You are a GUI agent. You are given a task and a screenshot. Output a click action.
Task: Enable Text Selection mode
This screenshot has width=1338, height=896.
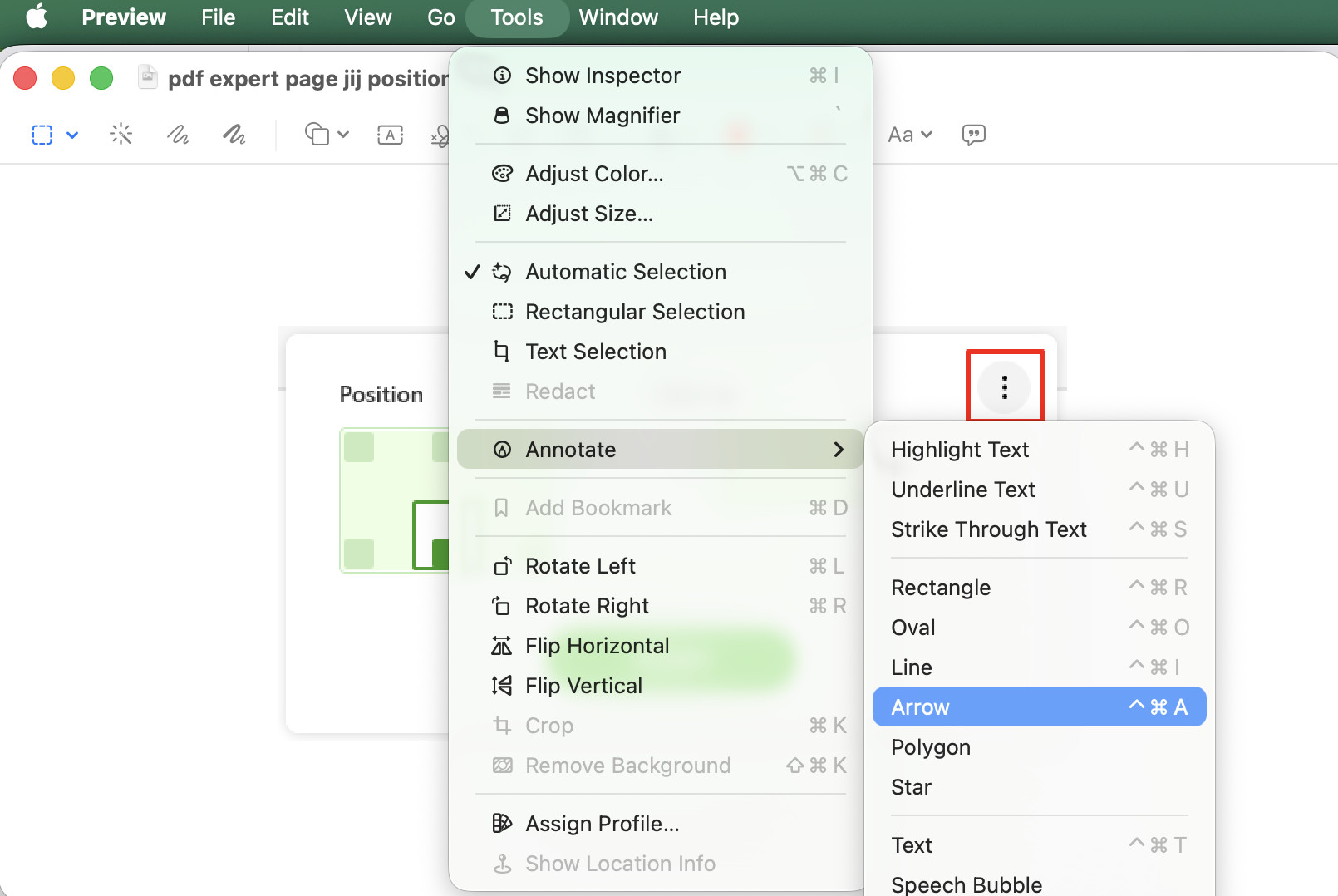click(661, 352)
